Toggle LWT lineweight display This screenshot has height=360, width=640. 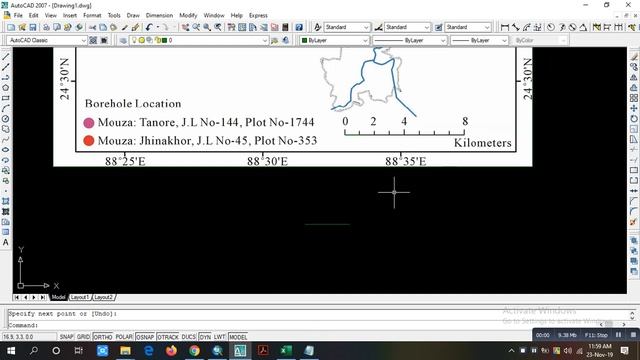click(x=220, y=337)
